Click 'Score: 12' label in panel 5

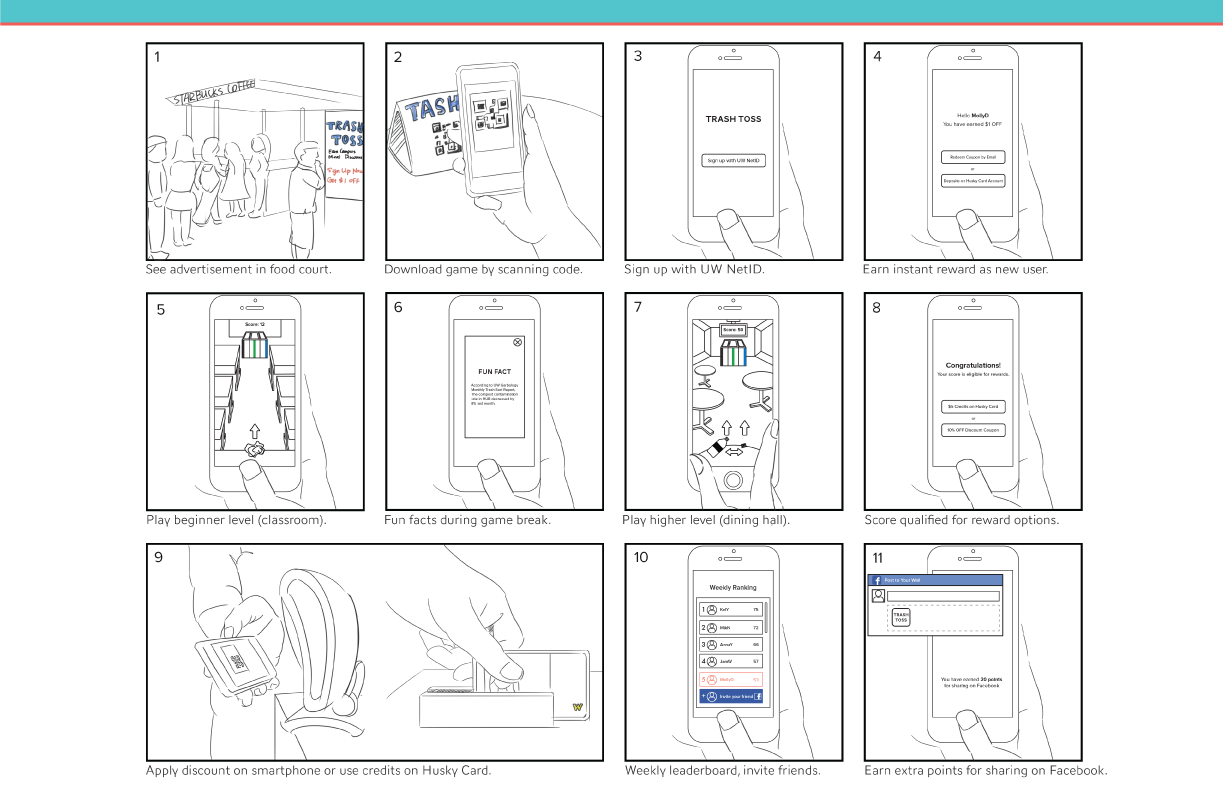click(x=255, y=325)
